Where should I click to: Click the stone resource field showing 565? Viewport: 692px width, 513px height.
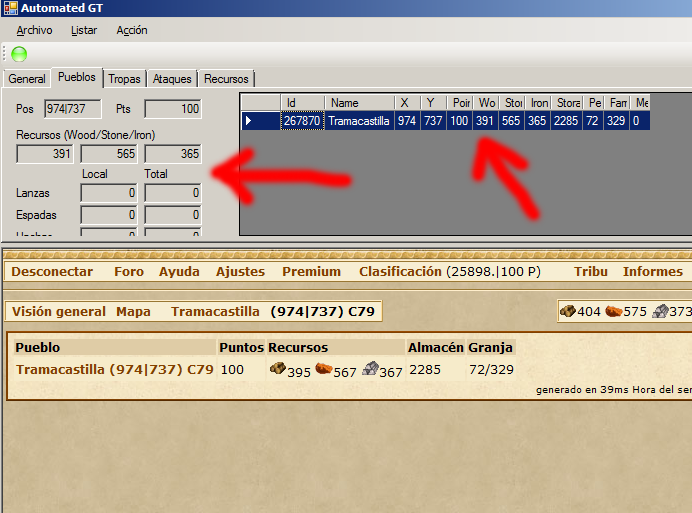point(109,154)
